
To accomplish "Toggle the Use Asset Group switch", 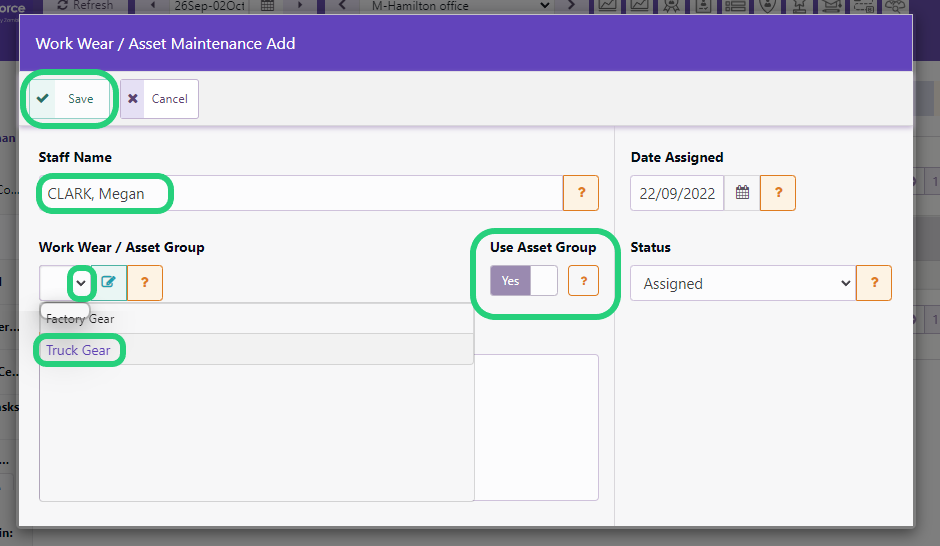I will tap(524, 280).
